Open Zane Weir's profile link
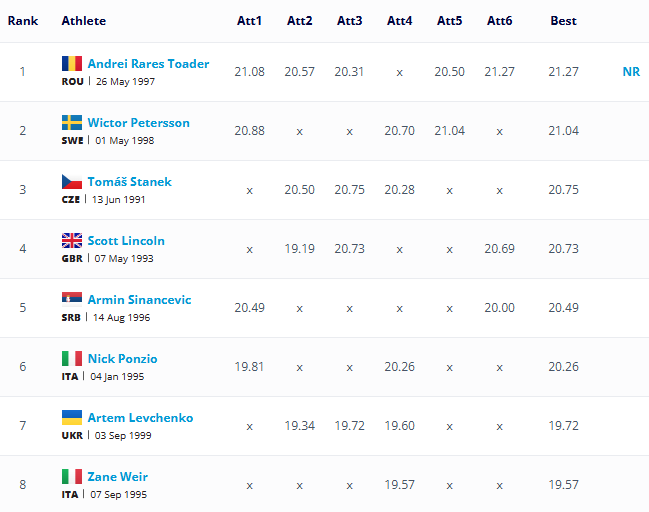The height and width of the screenshot is (512, 649). [x=117, y=477]
